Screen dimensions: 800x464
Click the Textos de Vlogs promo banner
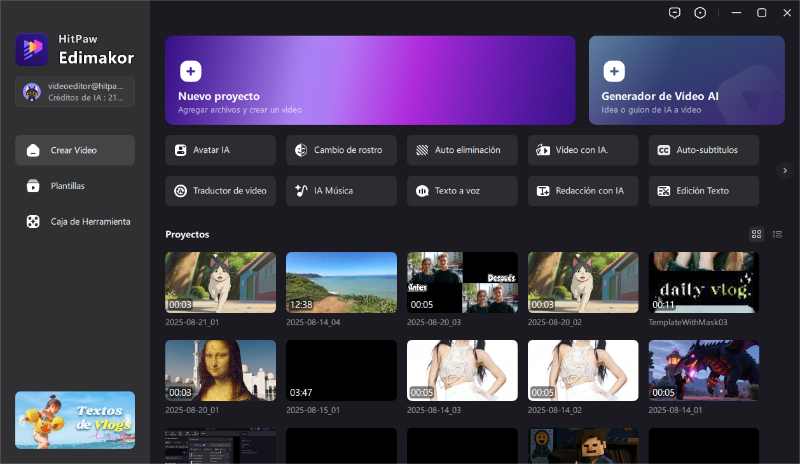coord(75,420)
